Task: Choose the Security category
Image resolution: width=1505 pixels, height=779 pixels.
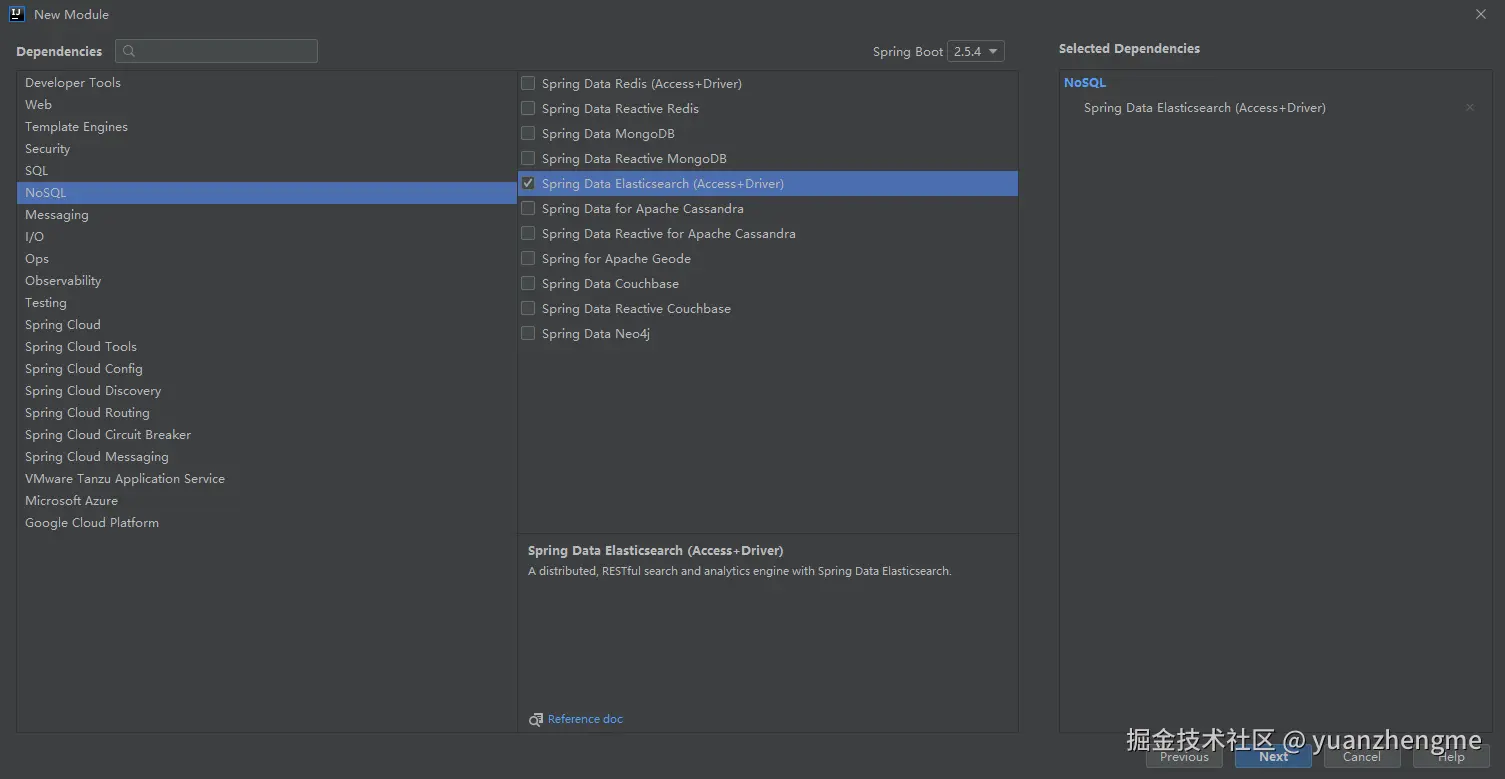Action: click(266, 149)
